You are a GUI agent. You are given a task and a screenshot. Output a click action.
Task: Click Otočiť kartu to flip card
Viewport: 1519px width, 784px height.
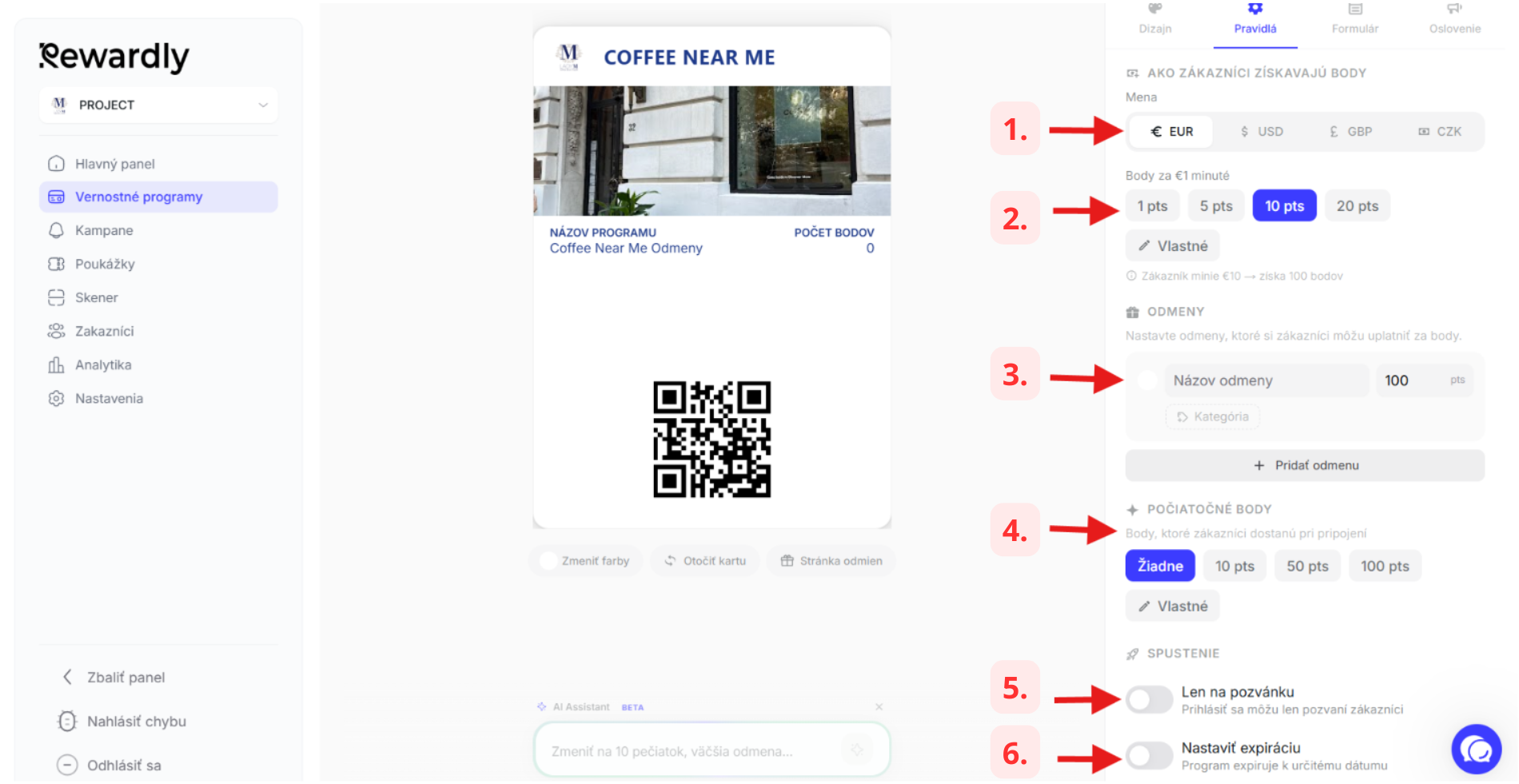coord(705,561)
